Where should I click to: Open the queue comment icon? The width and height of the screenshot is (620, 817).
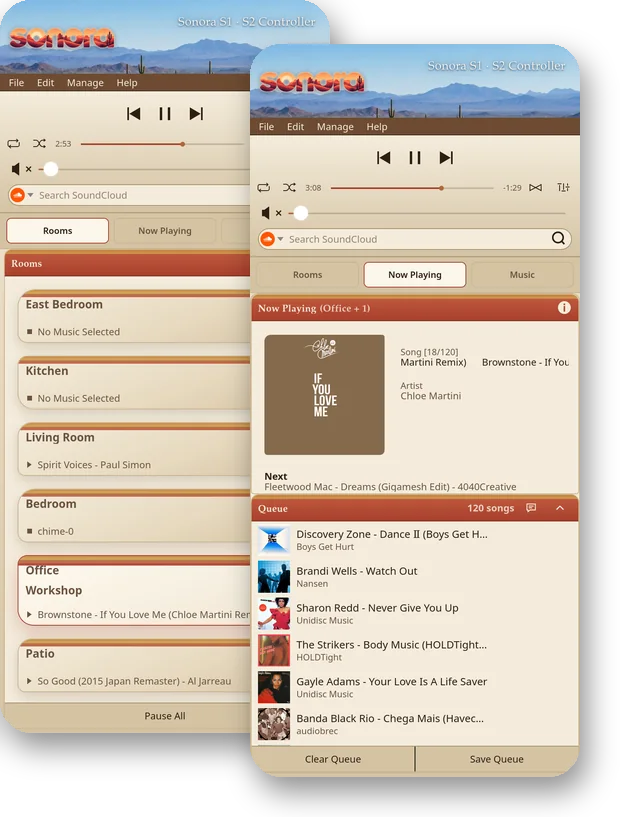tap(531, 507)
